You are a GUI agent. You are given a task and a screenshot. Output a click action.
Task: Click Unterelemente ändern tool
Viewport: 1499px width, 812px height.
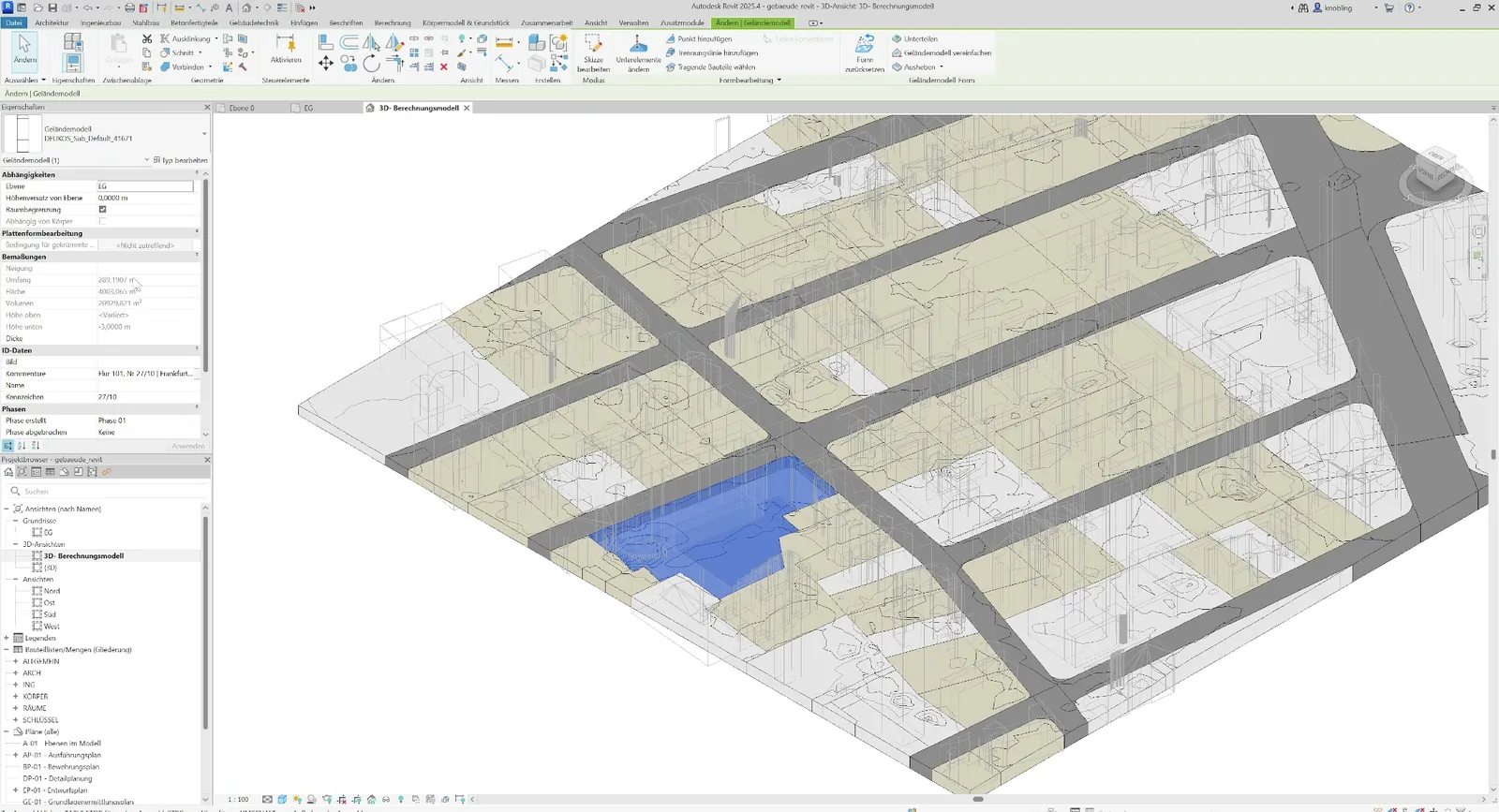[638, 53]
